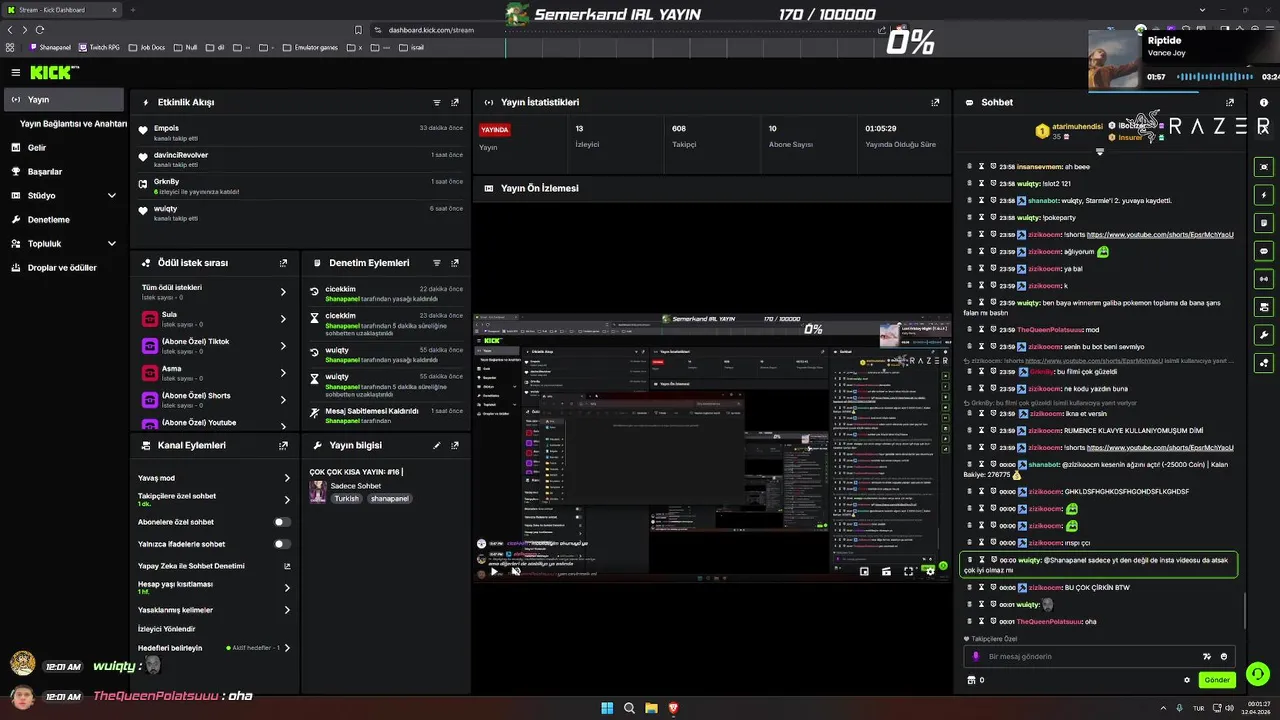1280x720 pixels.
Task: Open Windows taskbar search
Action: click(x=629, y=708)
